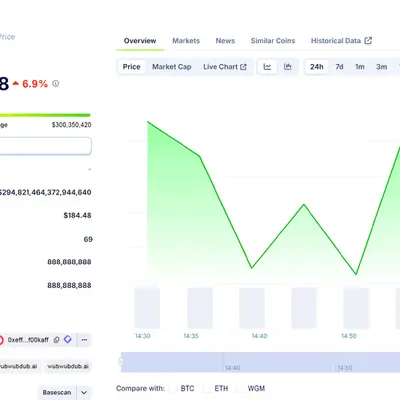Click the info icon beside 6.9%
The width and height of the screenshot is (400, 400).
(x=56, y=84)
